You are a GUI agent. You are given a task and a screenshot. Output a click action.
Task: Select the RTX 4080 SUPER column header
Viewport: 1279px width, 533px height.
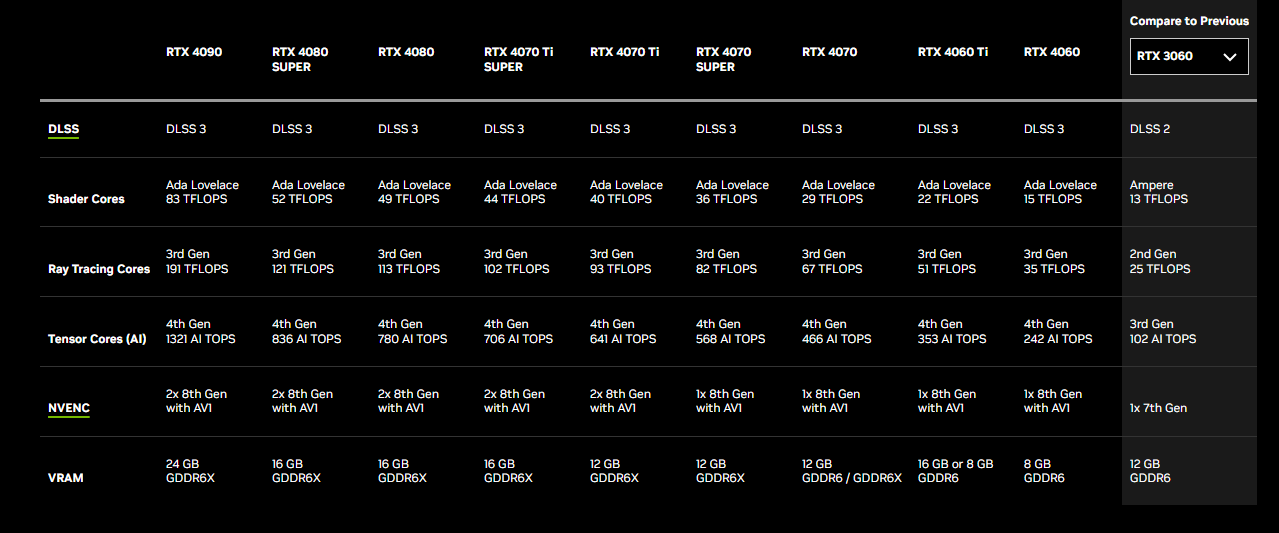pyautogui.click(x=300, y=59)
